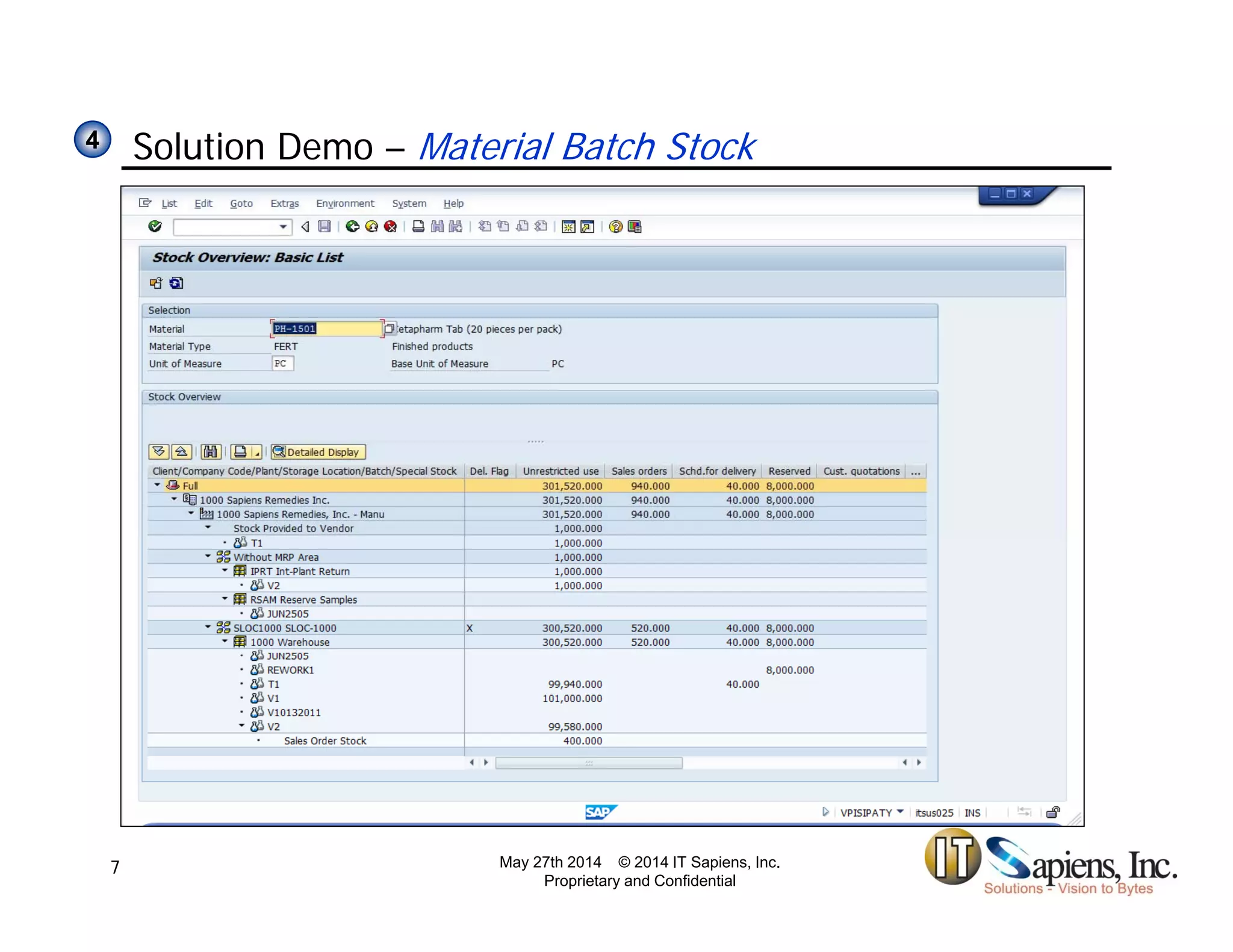This screenshot has height=952, width=1233.
Task: Click the Collapse subtree button in Stock Overview
Action: [182, 451]
